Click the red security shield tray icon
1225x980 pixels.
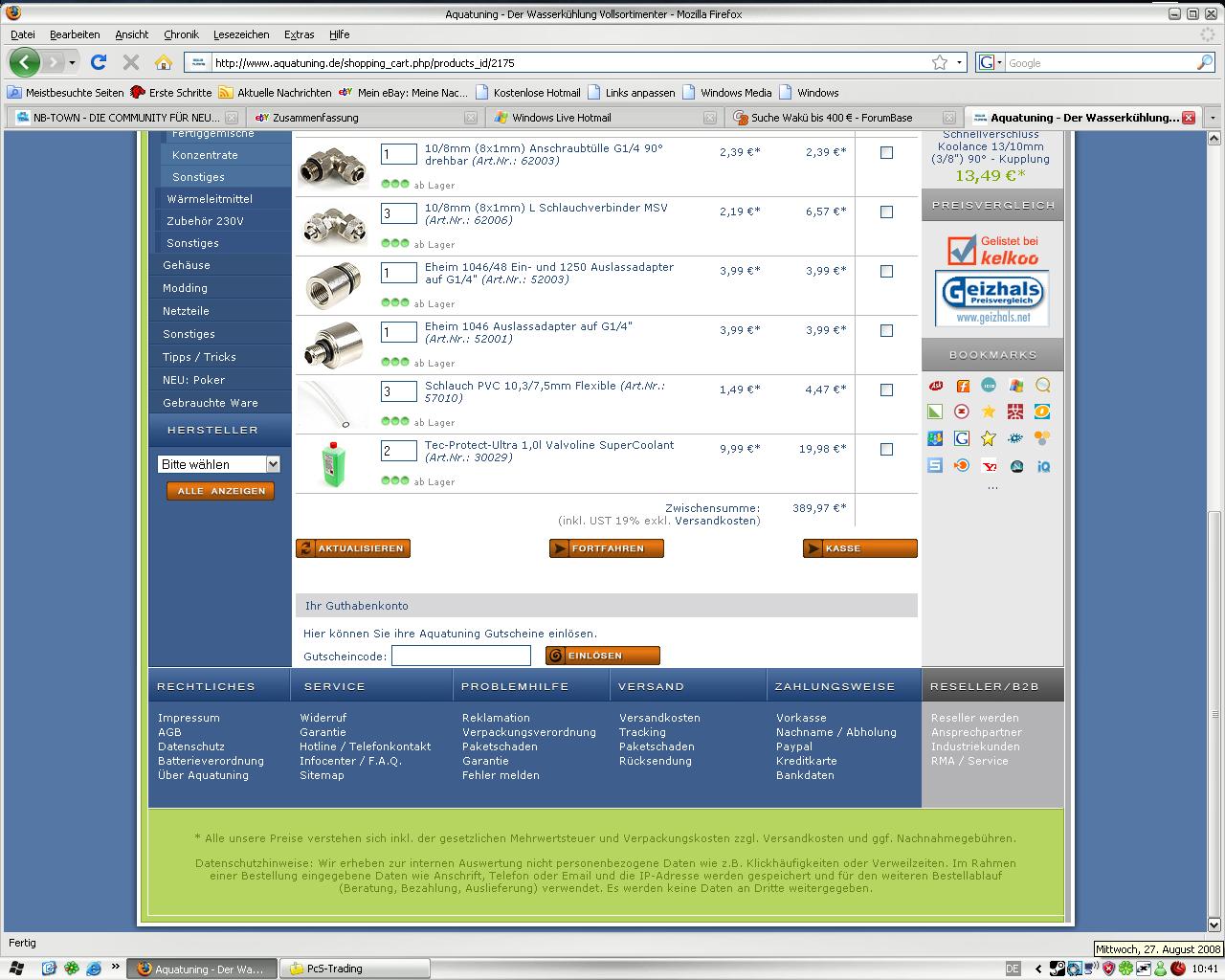(x=1108, y=969)
